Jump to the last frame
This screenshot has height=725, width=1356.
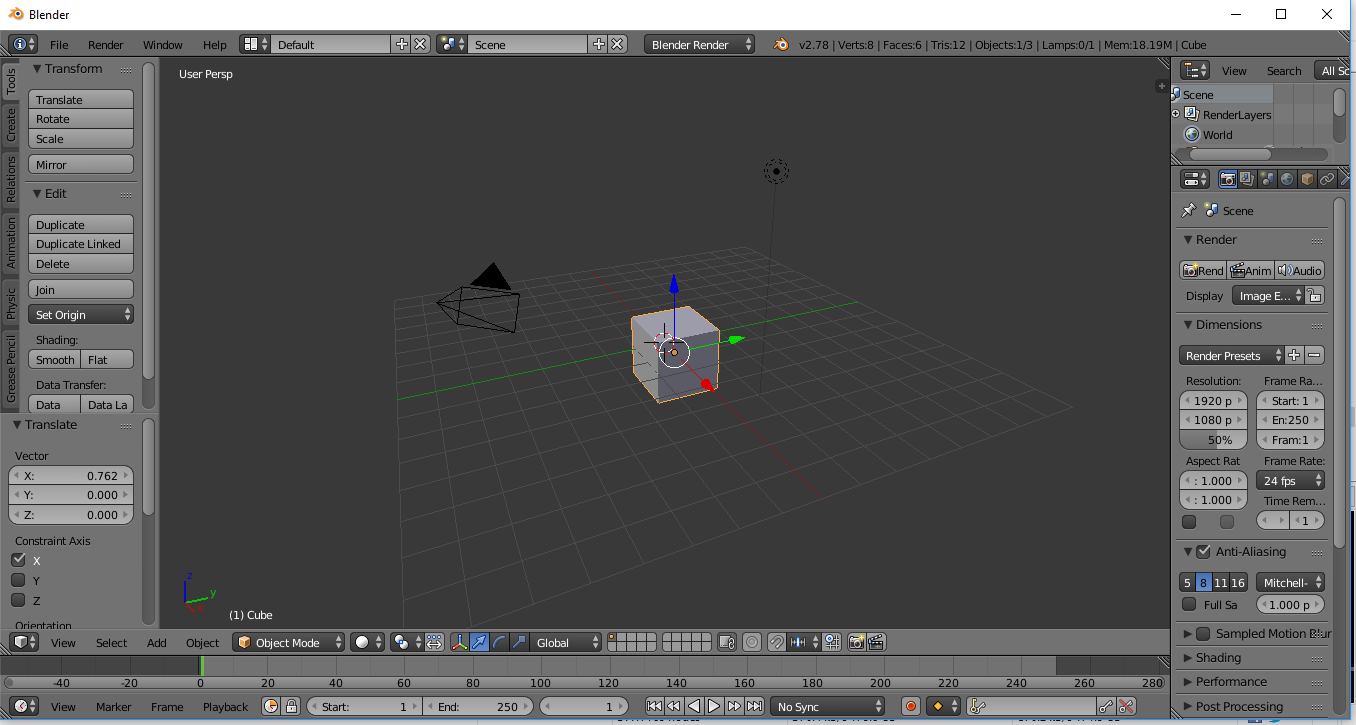point(755,706)
